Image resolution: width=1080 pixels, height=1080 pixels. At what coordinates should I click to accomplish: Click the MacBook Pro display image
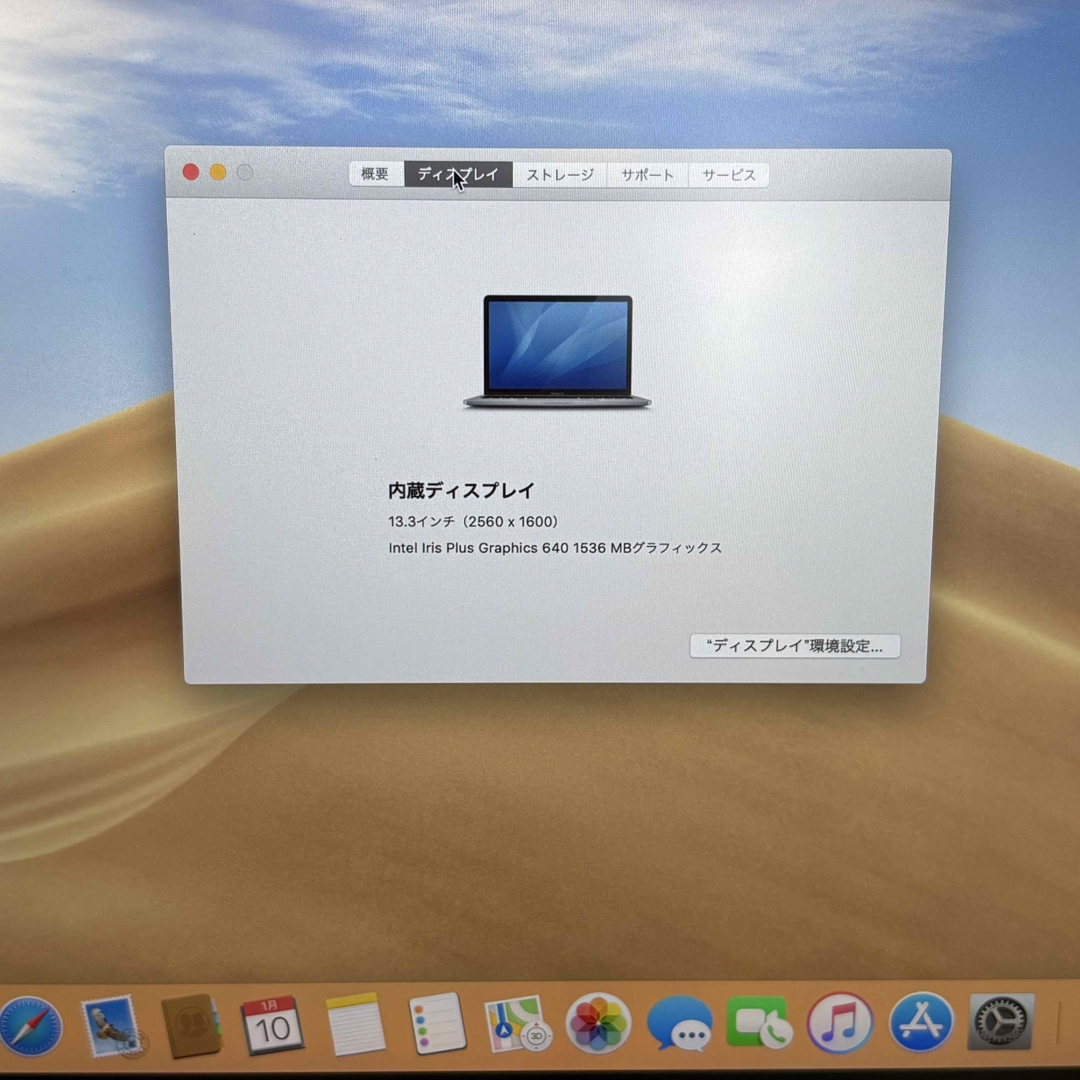click(x=557, y=351)
